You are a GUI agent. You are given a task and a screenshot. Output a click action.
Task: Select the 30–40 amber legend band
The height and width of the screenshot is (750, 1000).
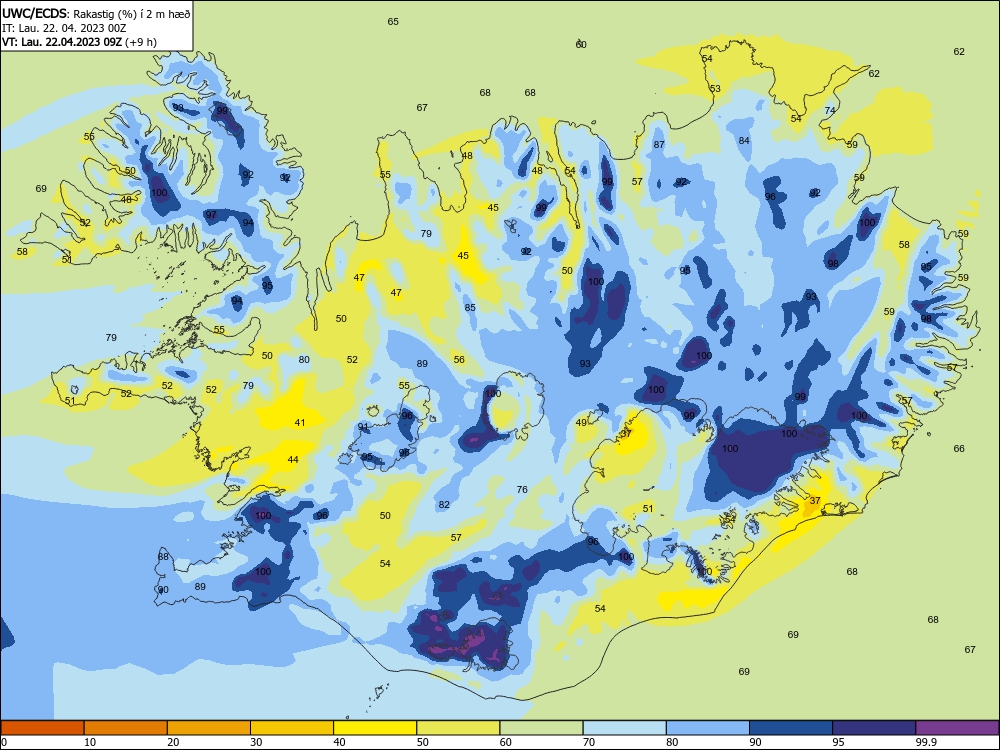coord(292,728)
